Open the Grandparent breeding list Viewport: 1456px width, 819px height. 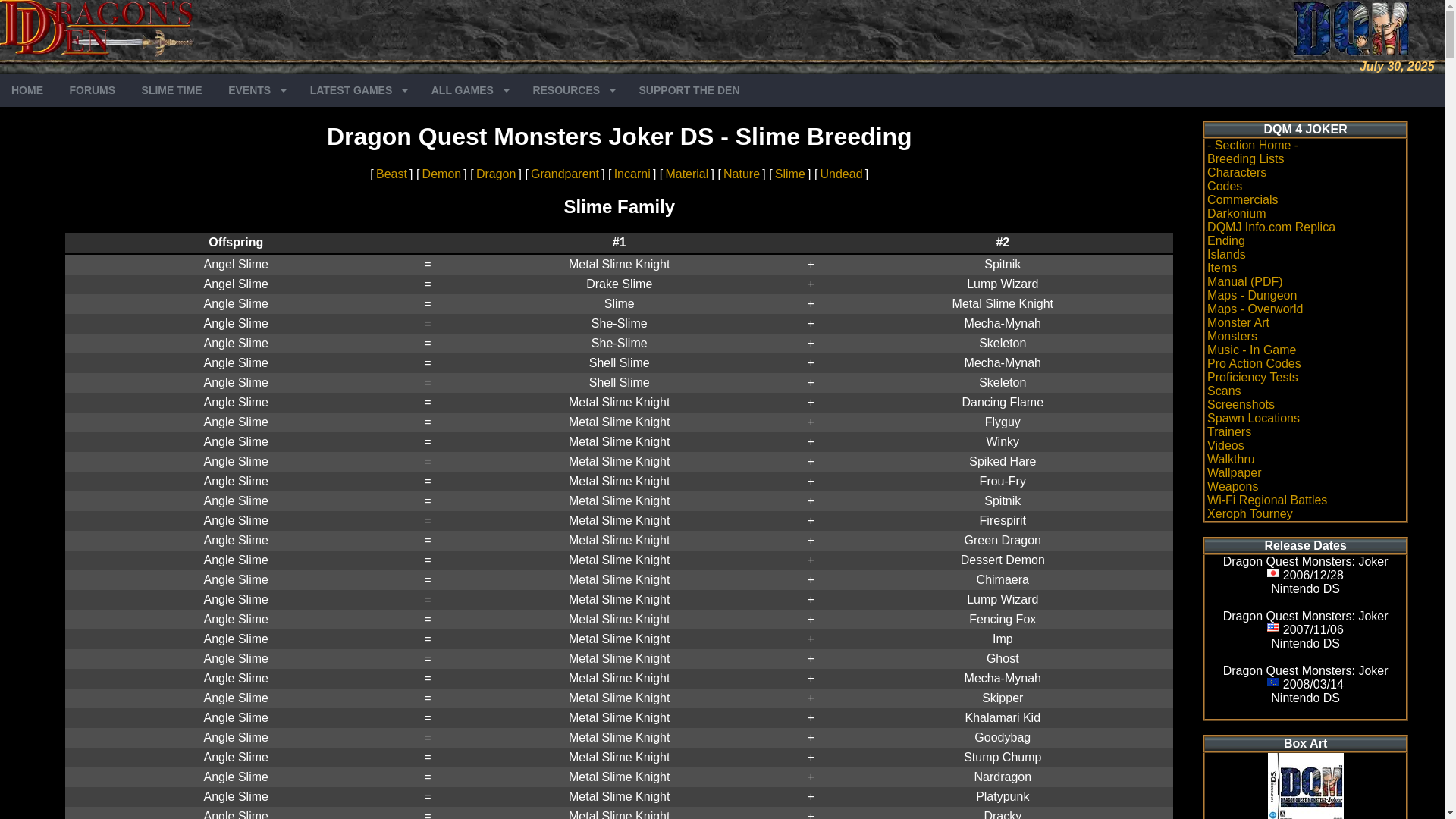pos(565,174)
